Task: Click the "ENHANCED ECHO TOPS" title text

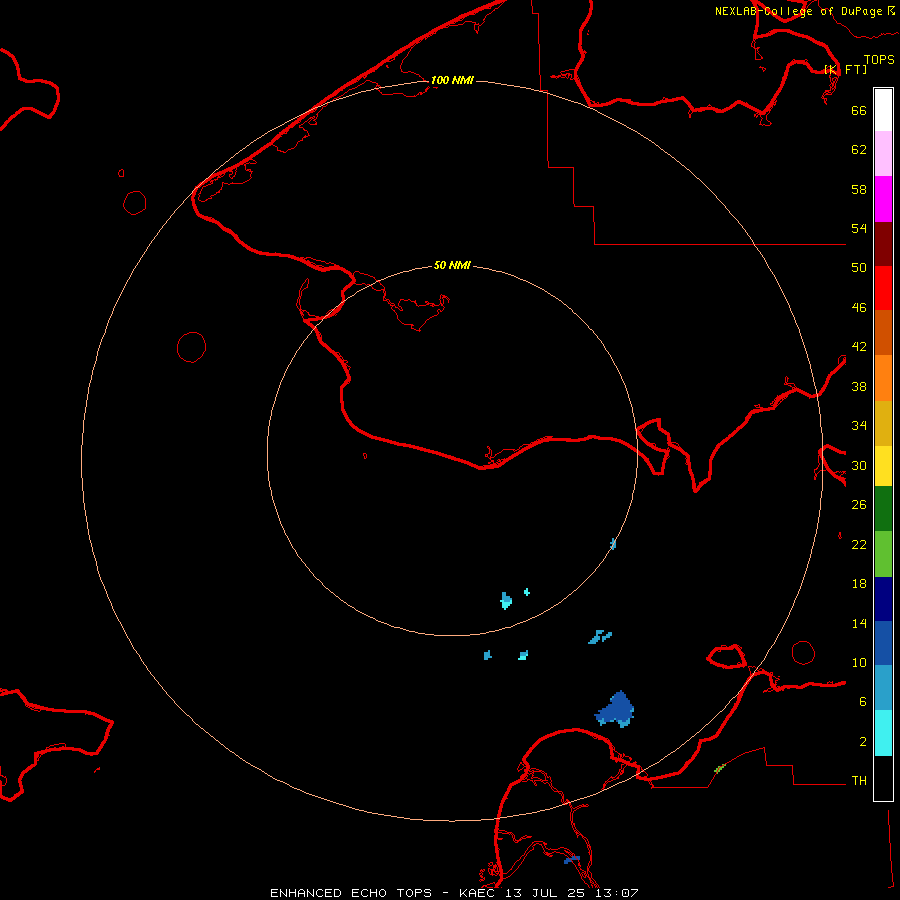Action: pyautogui.click(x=351, y=893)
